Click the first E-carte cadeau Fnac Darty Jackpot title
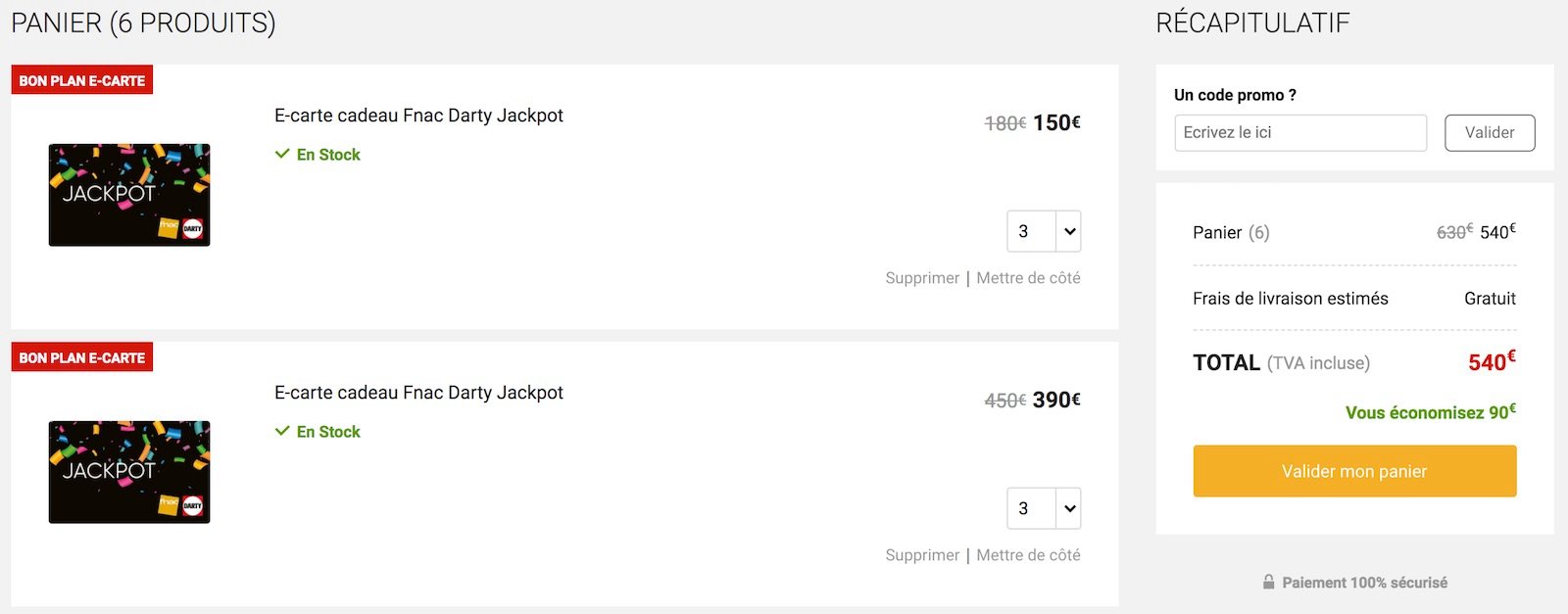The height and width of the screenshot is (614, 1568). pyautogui.click(x=419, y=115)
